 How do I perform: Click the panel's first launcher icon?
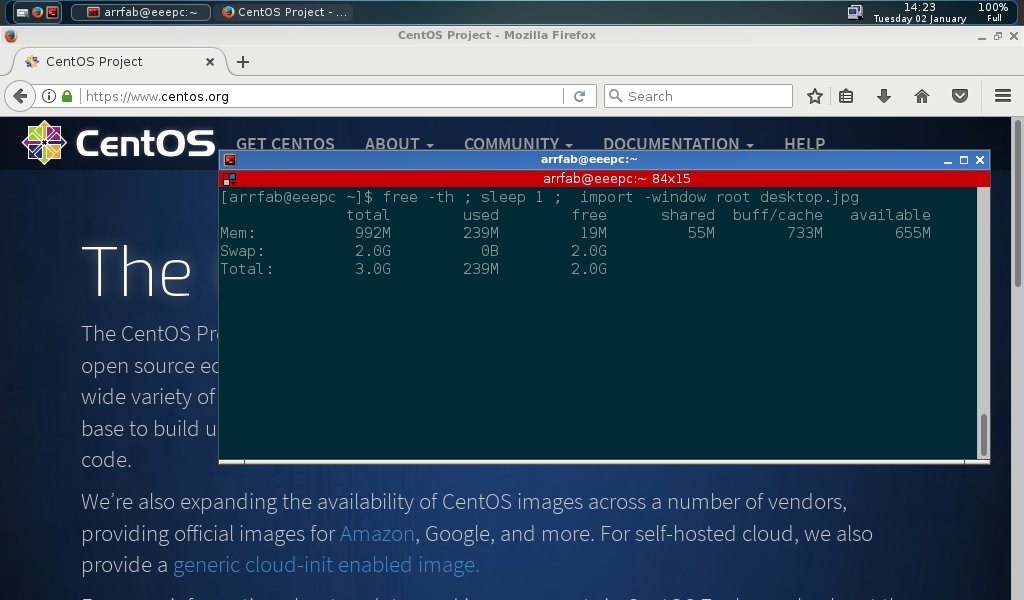[x=22, y=12]
